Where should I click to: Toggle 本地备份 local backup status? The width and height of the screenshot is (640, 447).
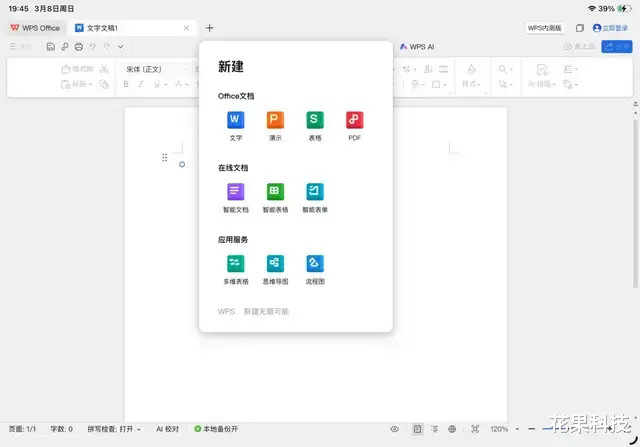pyautogui.click(x=216, y=429)
